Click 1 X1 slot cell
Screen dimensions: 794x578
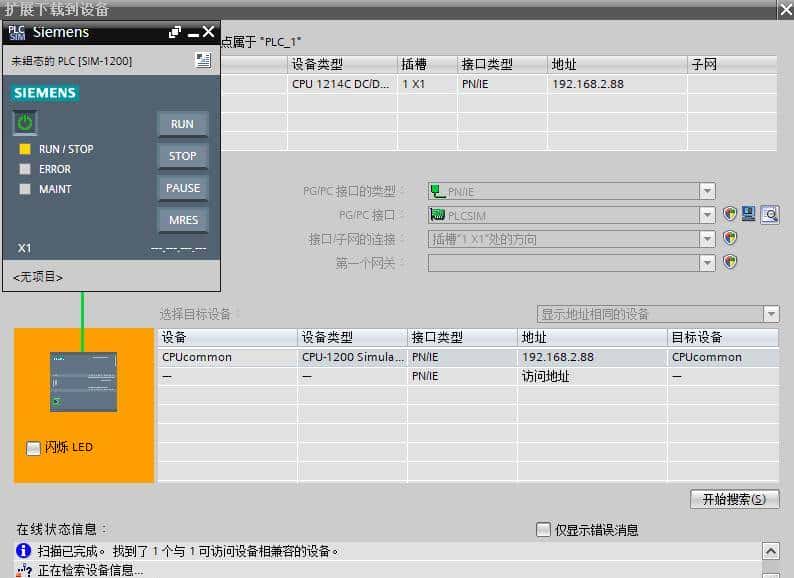point(427,84)
